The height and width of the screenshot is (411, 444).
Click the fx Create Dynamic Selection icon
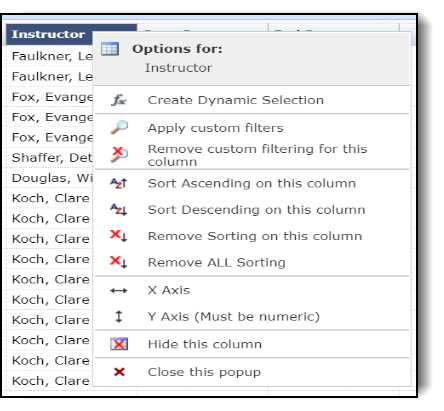[x=119, y=100]
